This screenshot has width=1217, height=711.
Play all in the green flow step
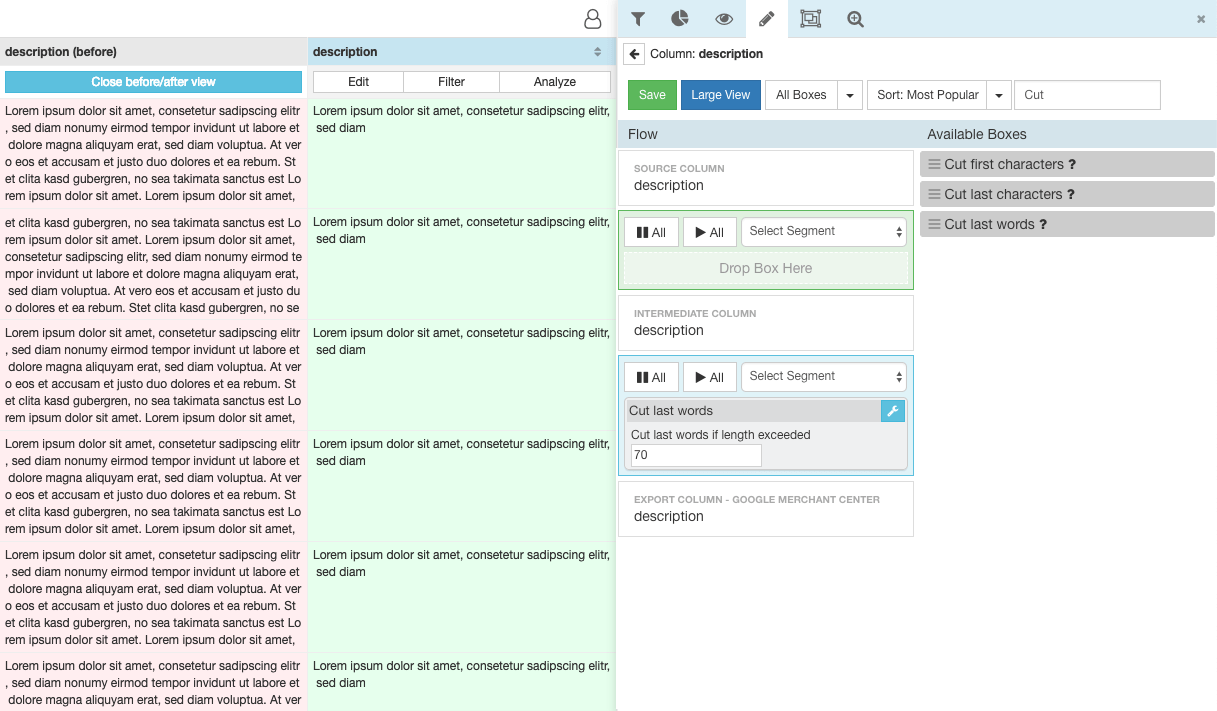tap(709, 232)
